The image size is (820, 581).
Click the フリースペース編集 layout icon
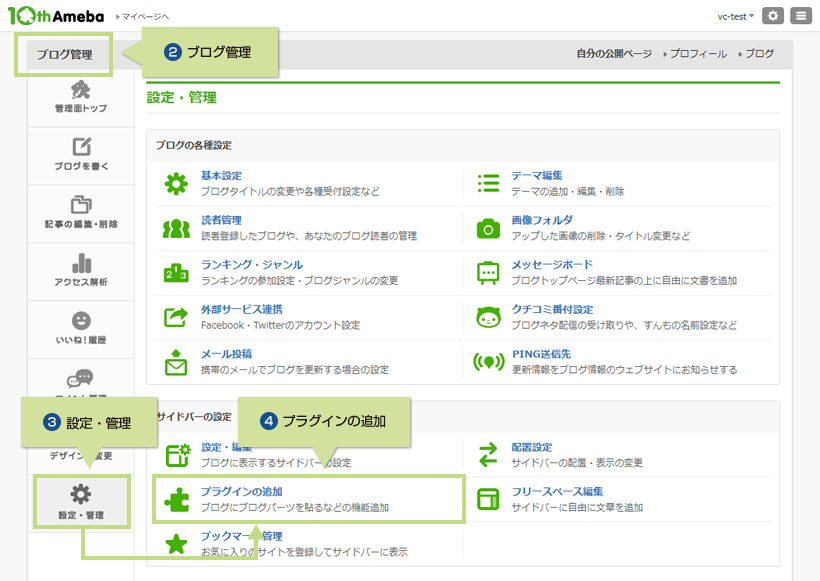[x=488, y=499]
